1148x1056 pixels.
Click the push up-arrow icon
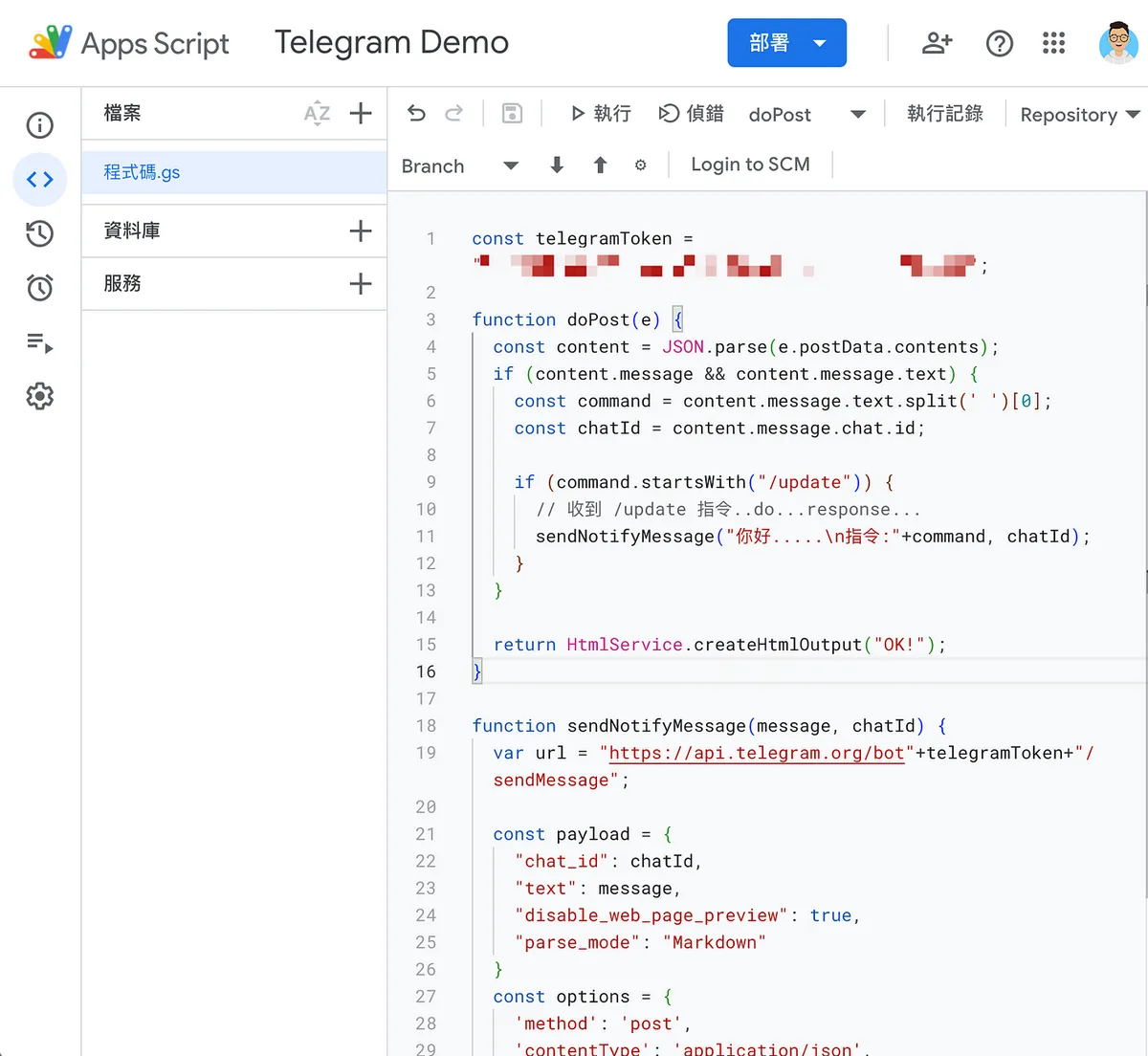600,165
